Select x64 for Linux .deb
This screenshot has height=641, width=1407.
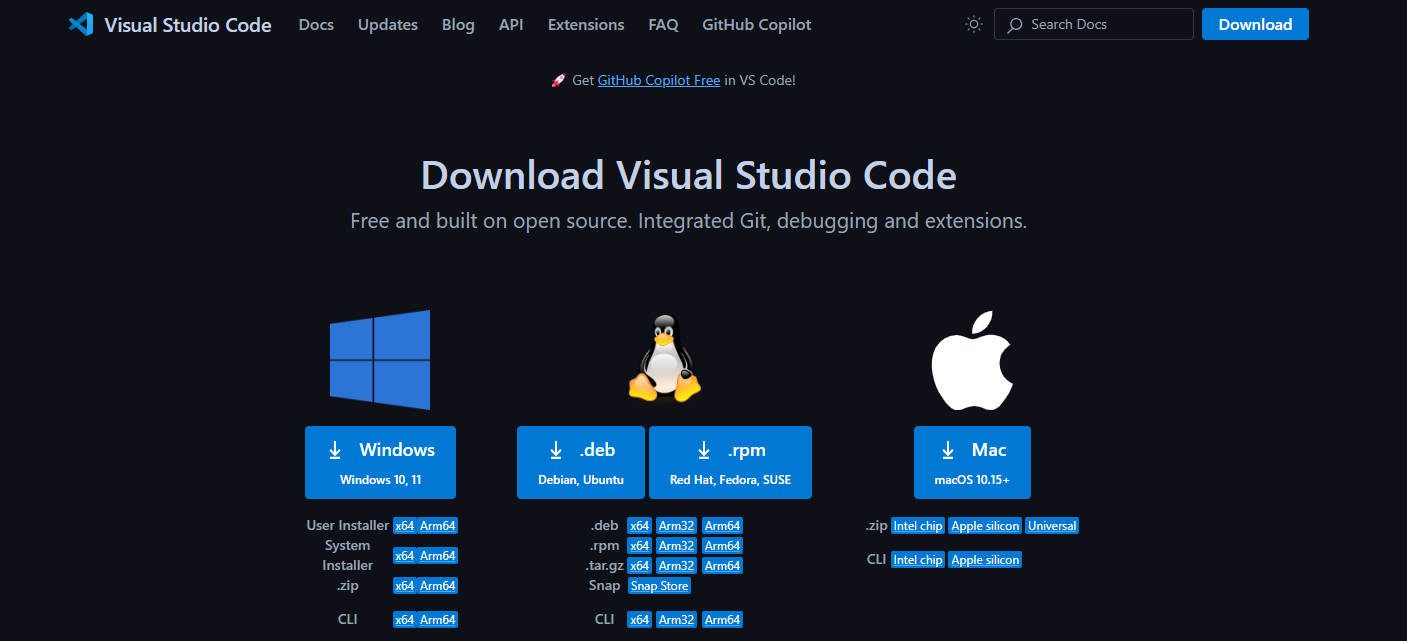(x=639, y=526)
